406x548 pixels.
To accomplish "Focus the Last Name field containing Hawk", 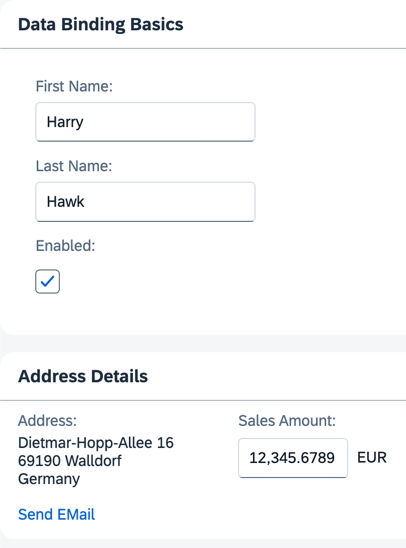I will click(x=145, y=202).
